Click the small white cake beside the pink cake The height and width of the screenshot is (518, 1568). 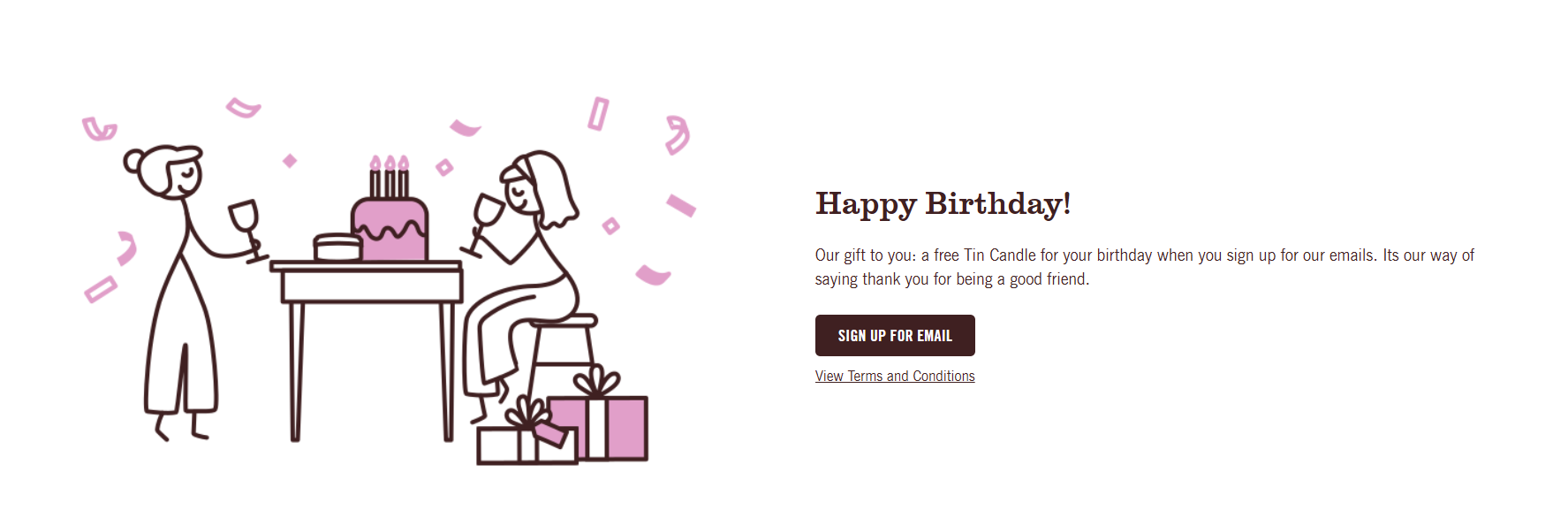click(337, 248)
